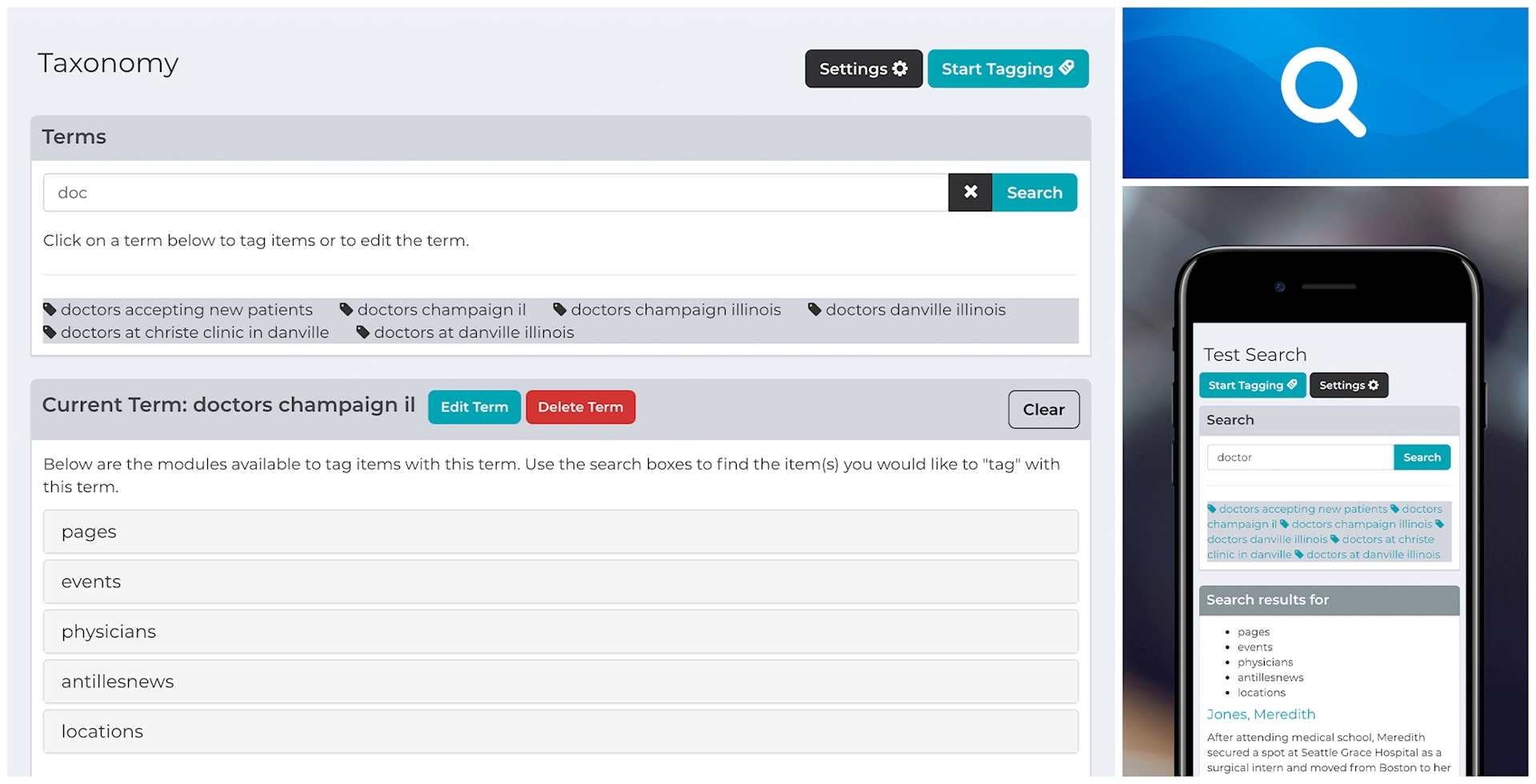This screenshot has width=1536, height=784.
Task: Choose term doctors champaign illinois
Action: click(x=676, y=310)
